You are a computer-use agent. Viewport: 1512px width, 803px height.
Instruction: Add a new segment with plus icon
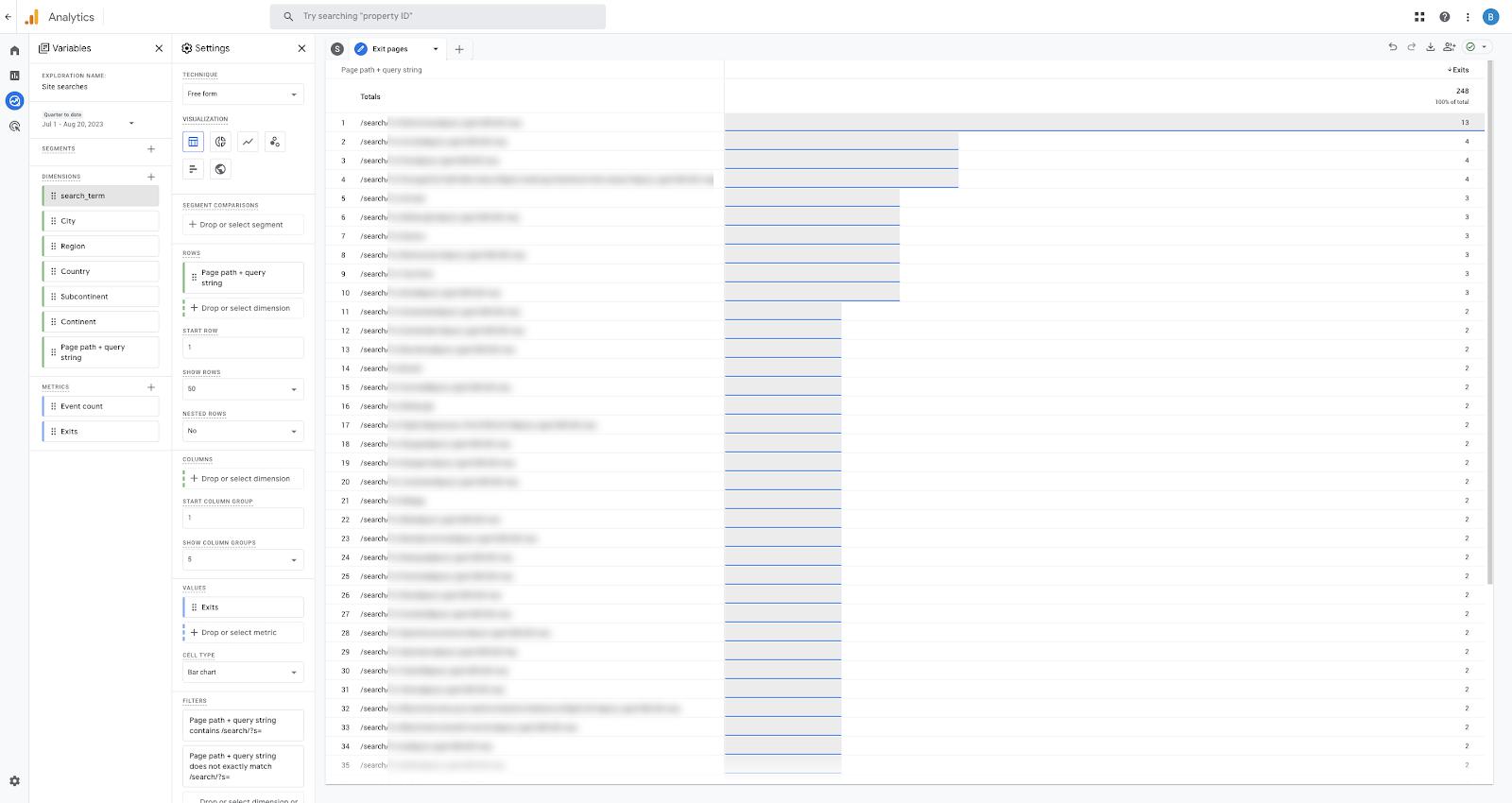pyautogui.click(x=151, y=149)
